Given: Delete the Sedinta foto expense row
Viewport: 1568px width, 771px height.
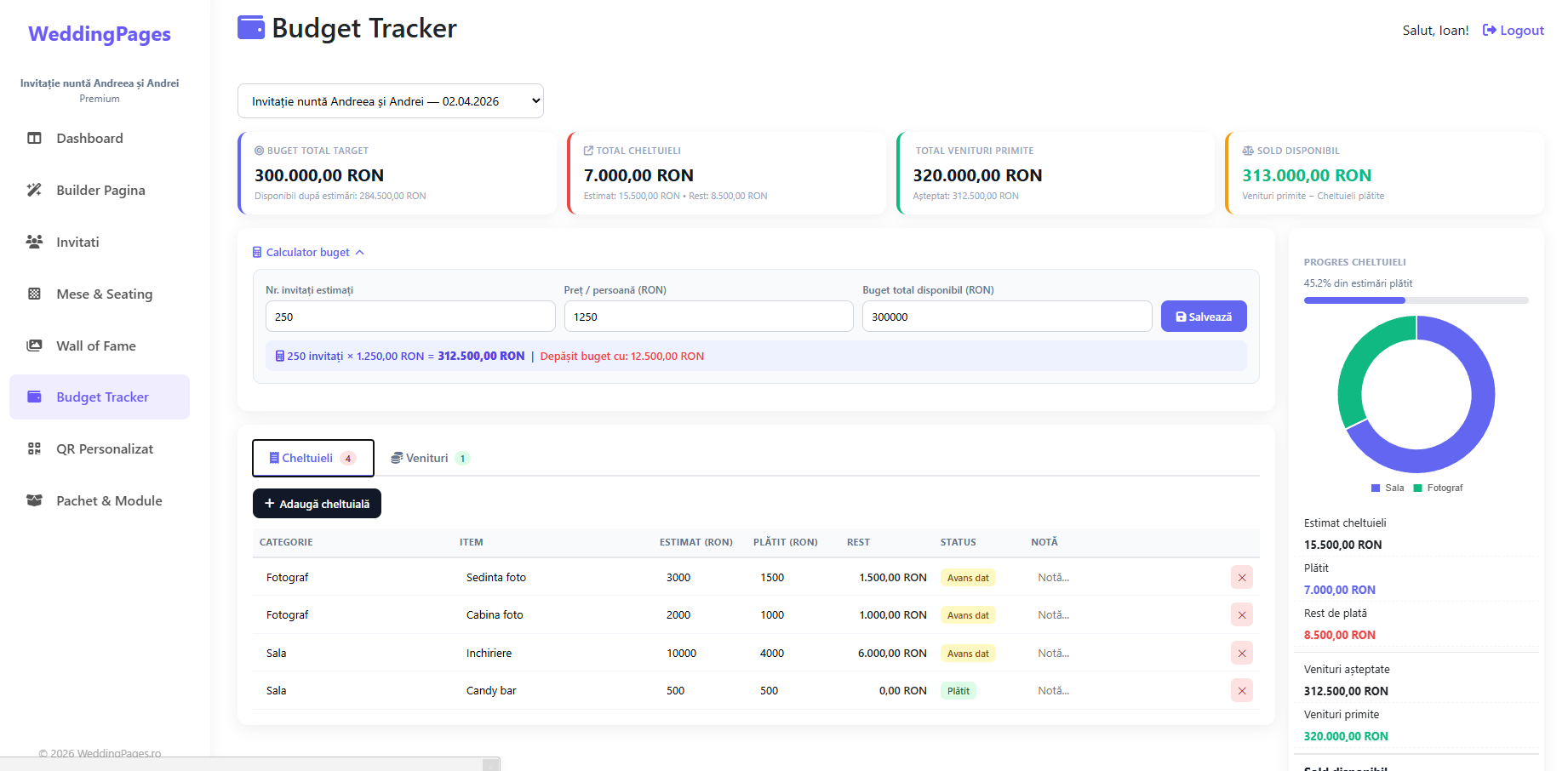Looking at the screenshot, I should click(1241, 578).
